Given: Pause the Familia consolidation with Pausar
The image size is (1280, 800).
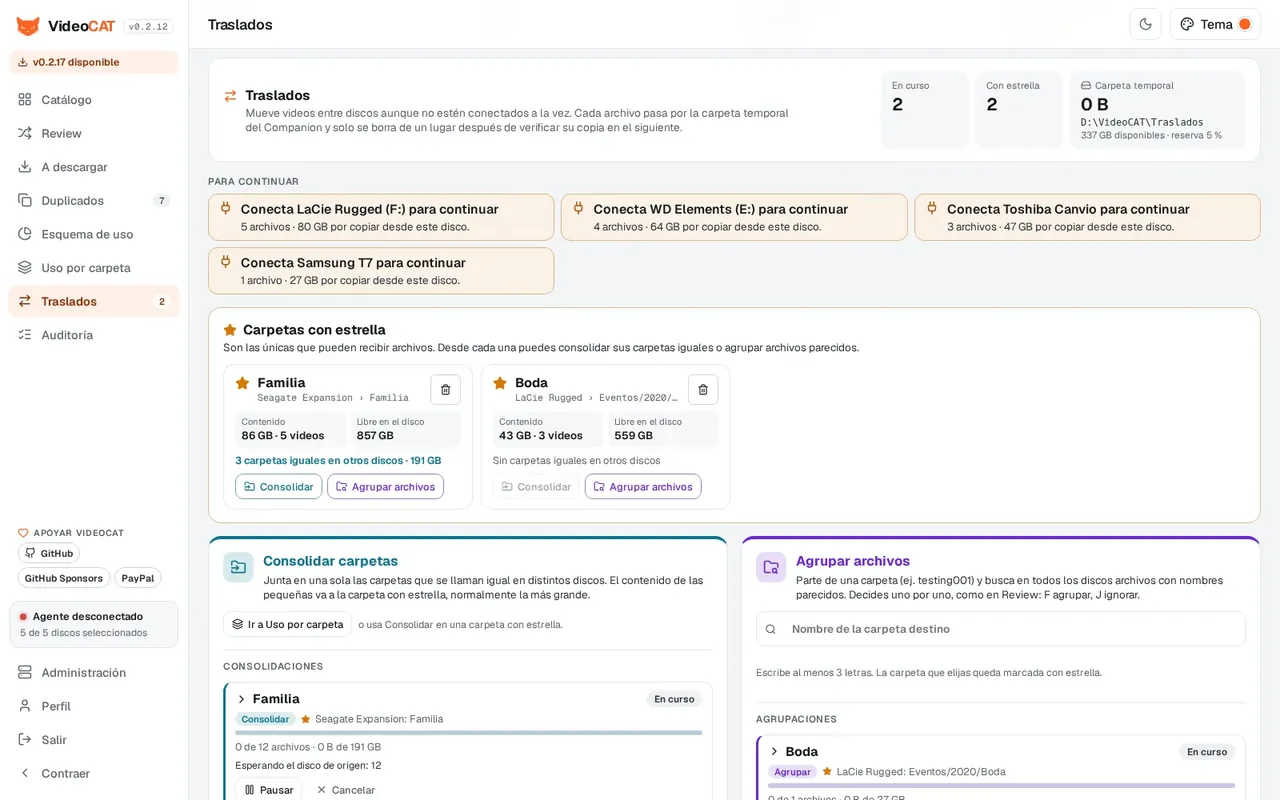Looking at the screenshot, I should (269, 790).
